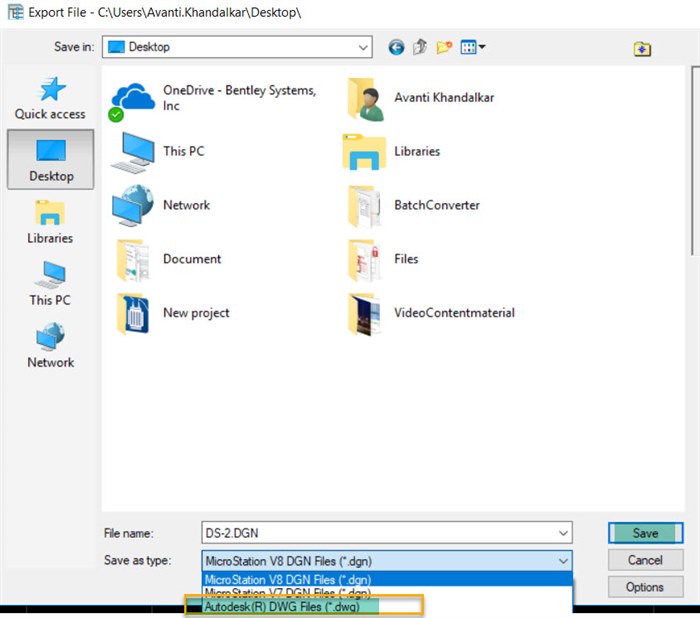This screenshot has width=700, height=618.
Task: Click the Cancel button
Action: pos(646,560)
